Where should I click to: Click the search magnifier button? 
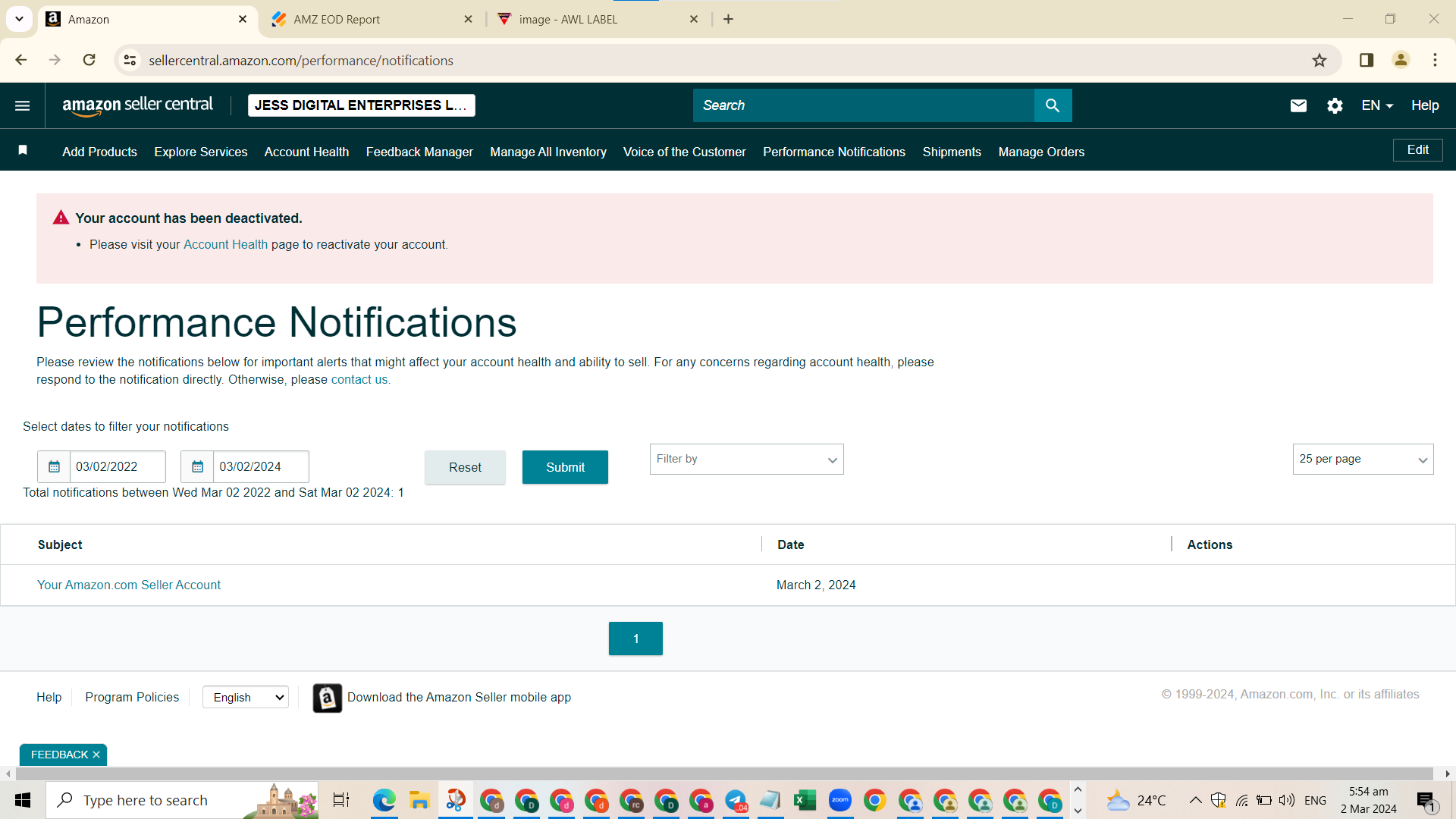(x=1053, y=105)
